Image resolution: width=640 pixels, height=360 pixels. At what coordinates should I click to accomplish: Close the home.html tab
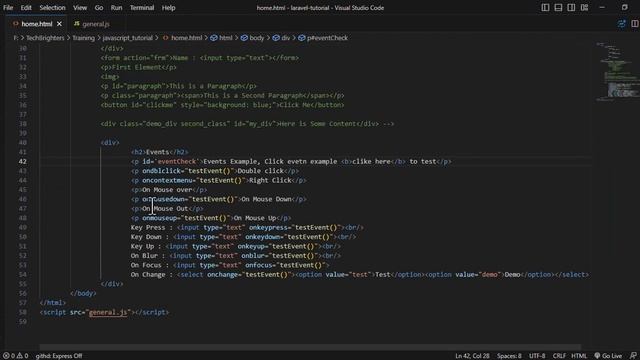pos(60,24)
